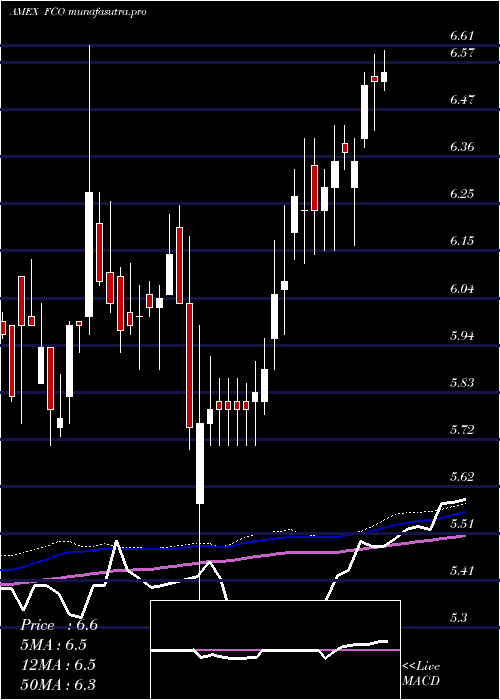Click the 6.04 price axis label
Viewport: 500px width, 700px height.
pos(462,288)
